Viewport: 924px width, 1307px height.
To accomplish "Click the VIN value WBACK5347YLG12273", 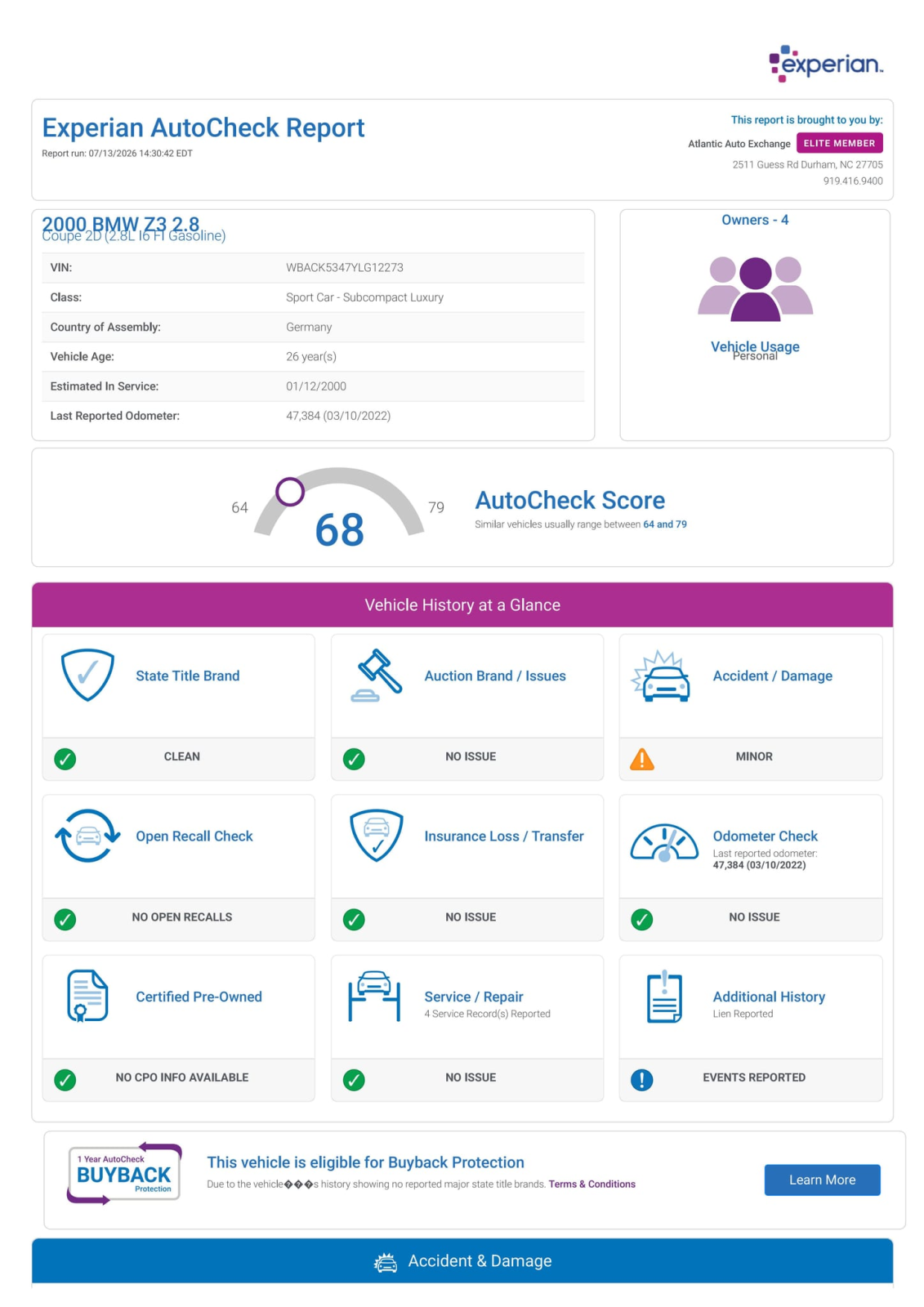I will click(x=345, y=267).
